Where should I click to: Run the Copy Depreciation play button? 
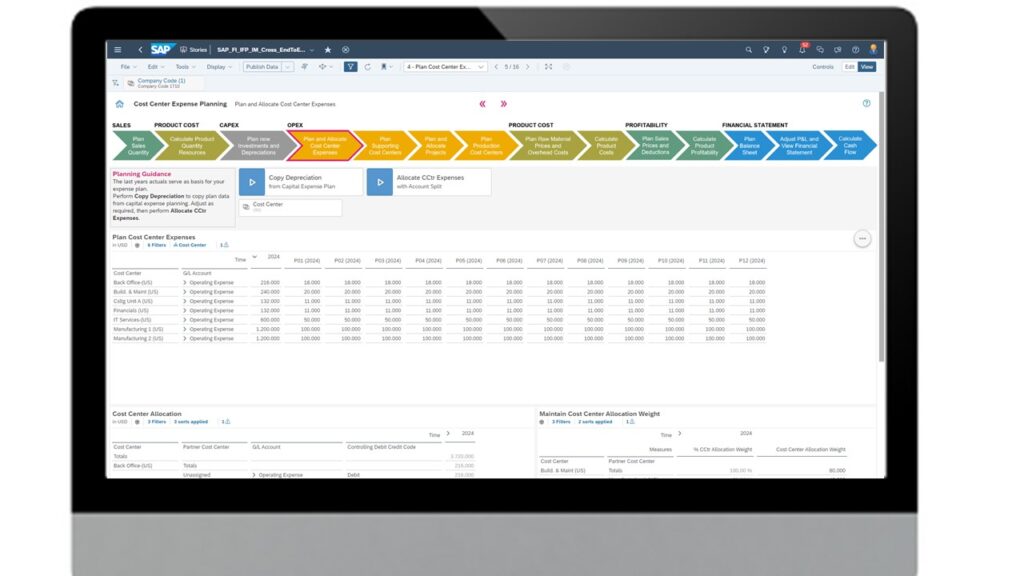coord(251,181)
